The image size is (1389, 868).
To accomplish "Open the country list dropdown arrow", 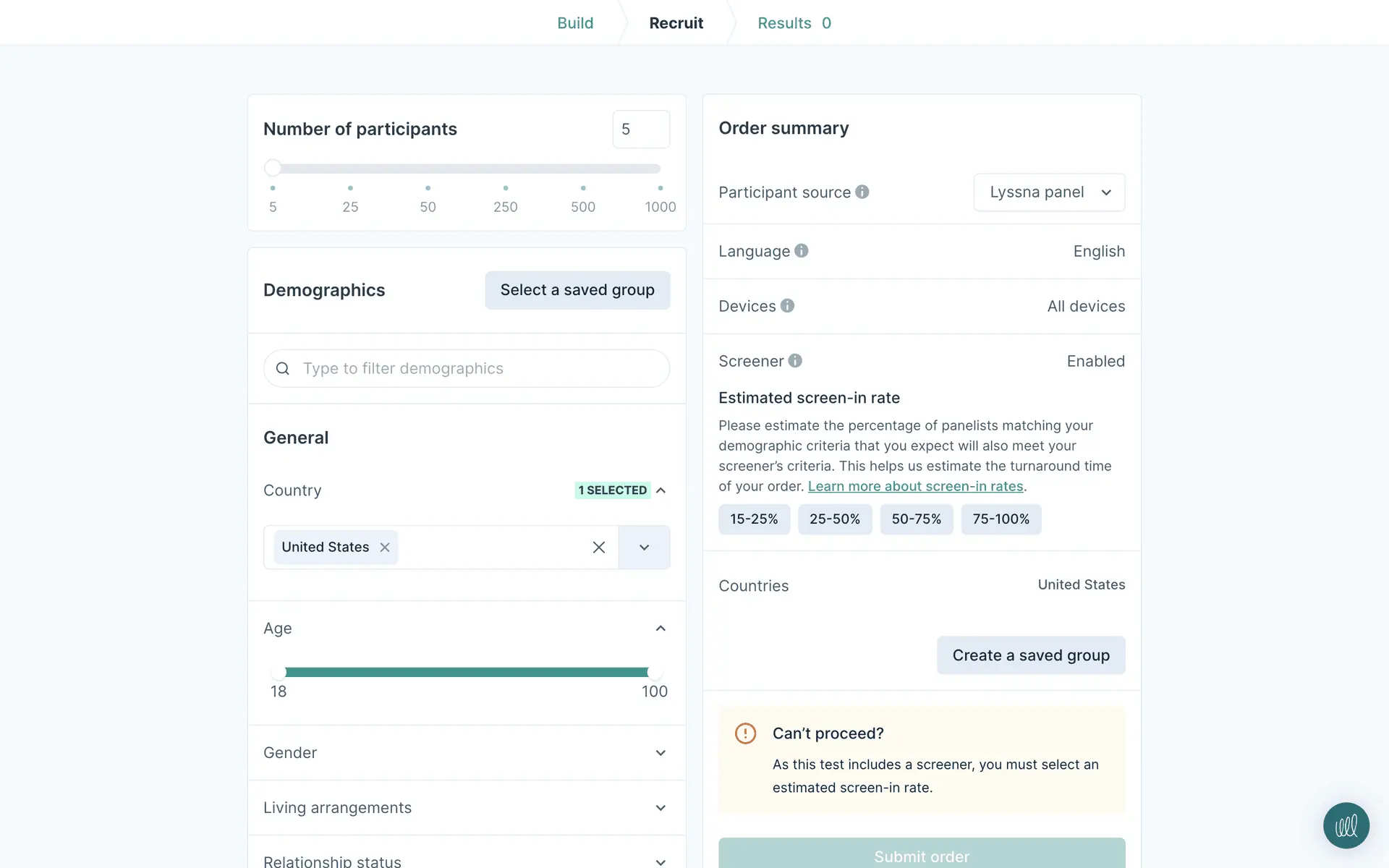I will 644,548.
